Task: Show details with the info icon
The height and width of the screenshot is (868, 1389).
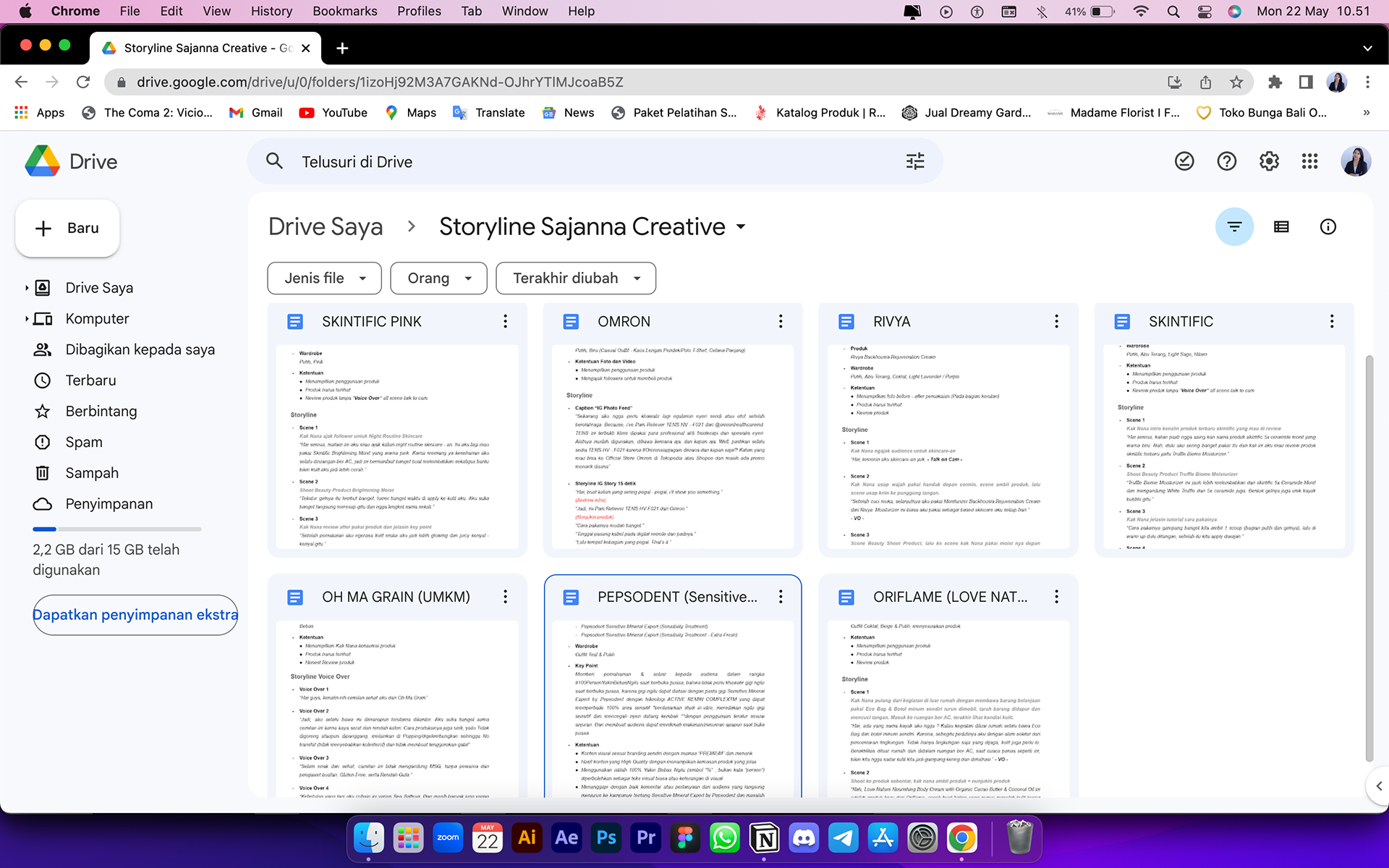Action: tap(1328, 227)
